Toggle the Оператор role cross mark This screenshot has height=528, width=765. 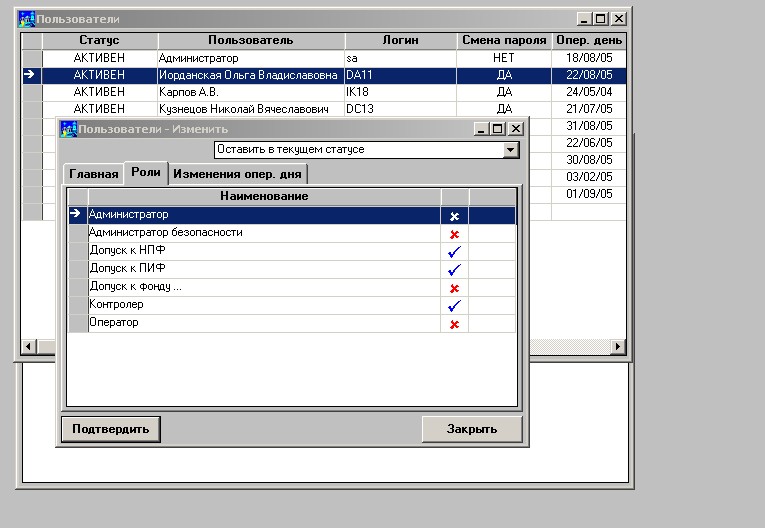454,324
